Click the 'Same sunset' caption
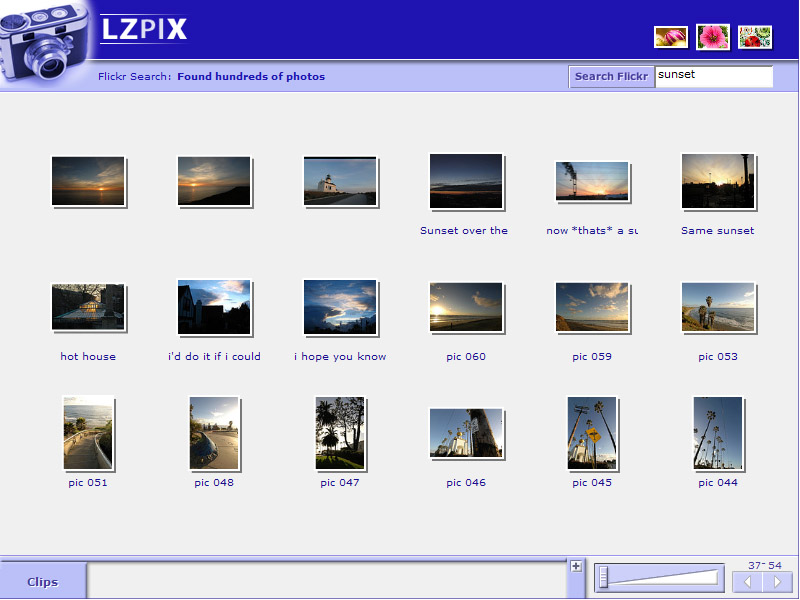800x600 pixels. tap(717, 231)
